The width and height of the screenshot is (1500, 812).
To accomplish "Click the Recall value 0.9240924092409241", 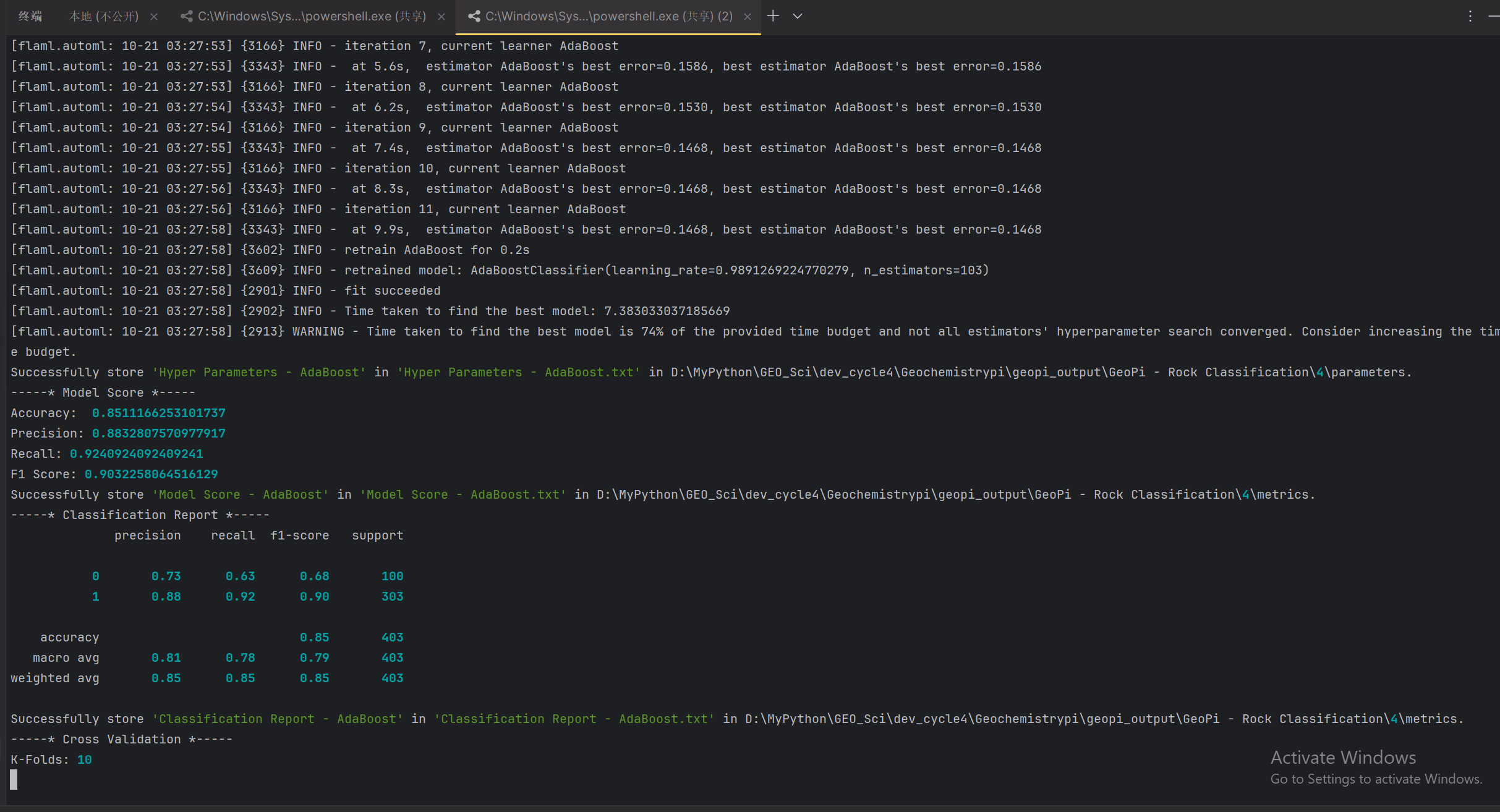I will coord(137,454).
